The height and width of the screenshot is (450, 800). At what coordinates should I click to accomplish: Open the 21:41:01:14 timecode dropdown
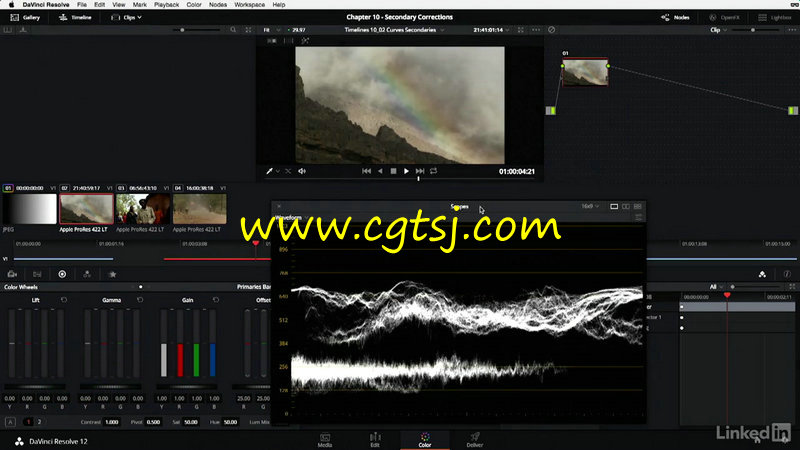[491, 30]
